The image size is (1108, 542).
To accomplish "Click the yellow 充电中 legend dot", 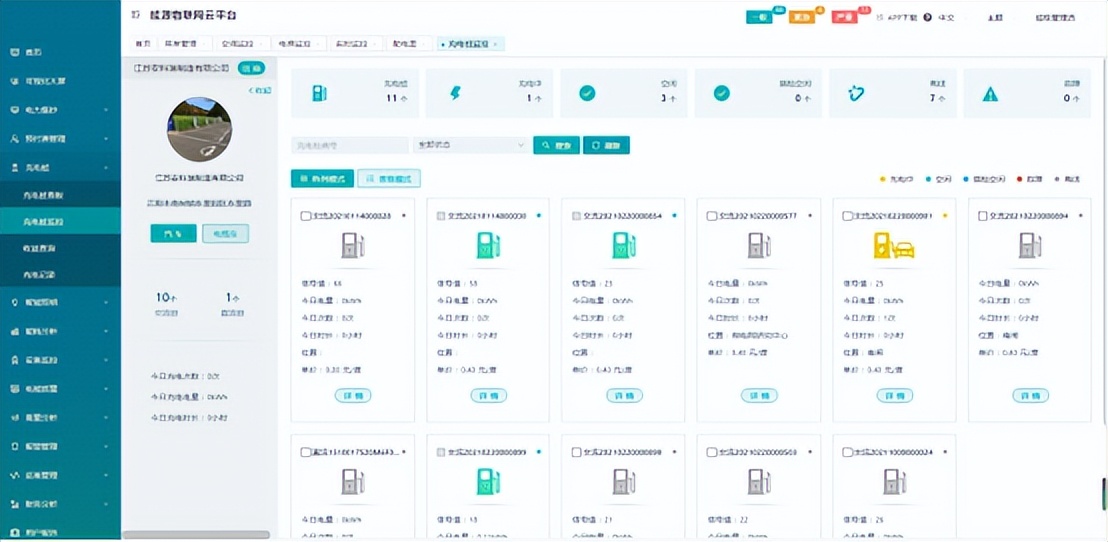I will 882,179.
